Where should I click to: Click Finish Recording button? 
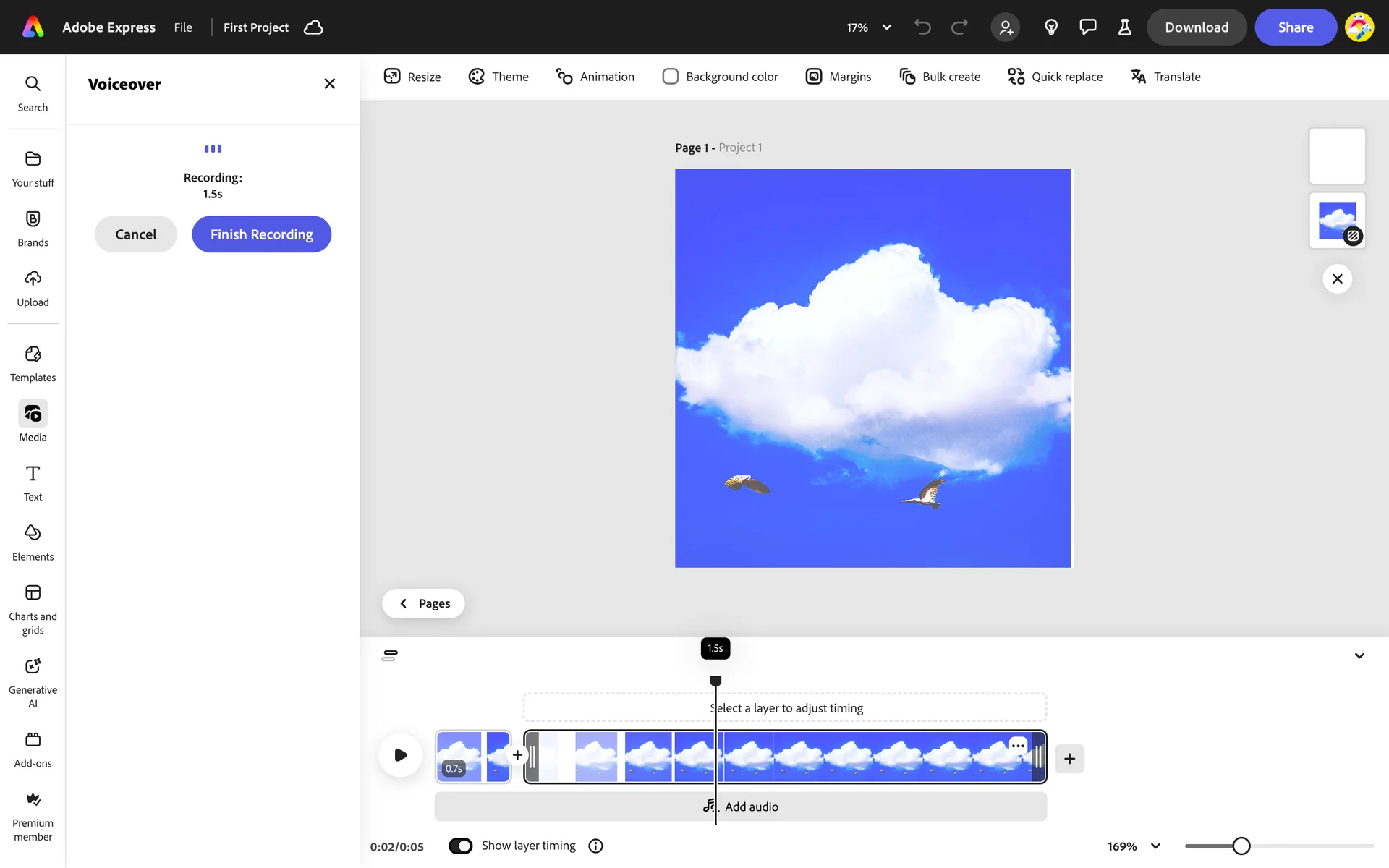tap(261, 234)
